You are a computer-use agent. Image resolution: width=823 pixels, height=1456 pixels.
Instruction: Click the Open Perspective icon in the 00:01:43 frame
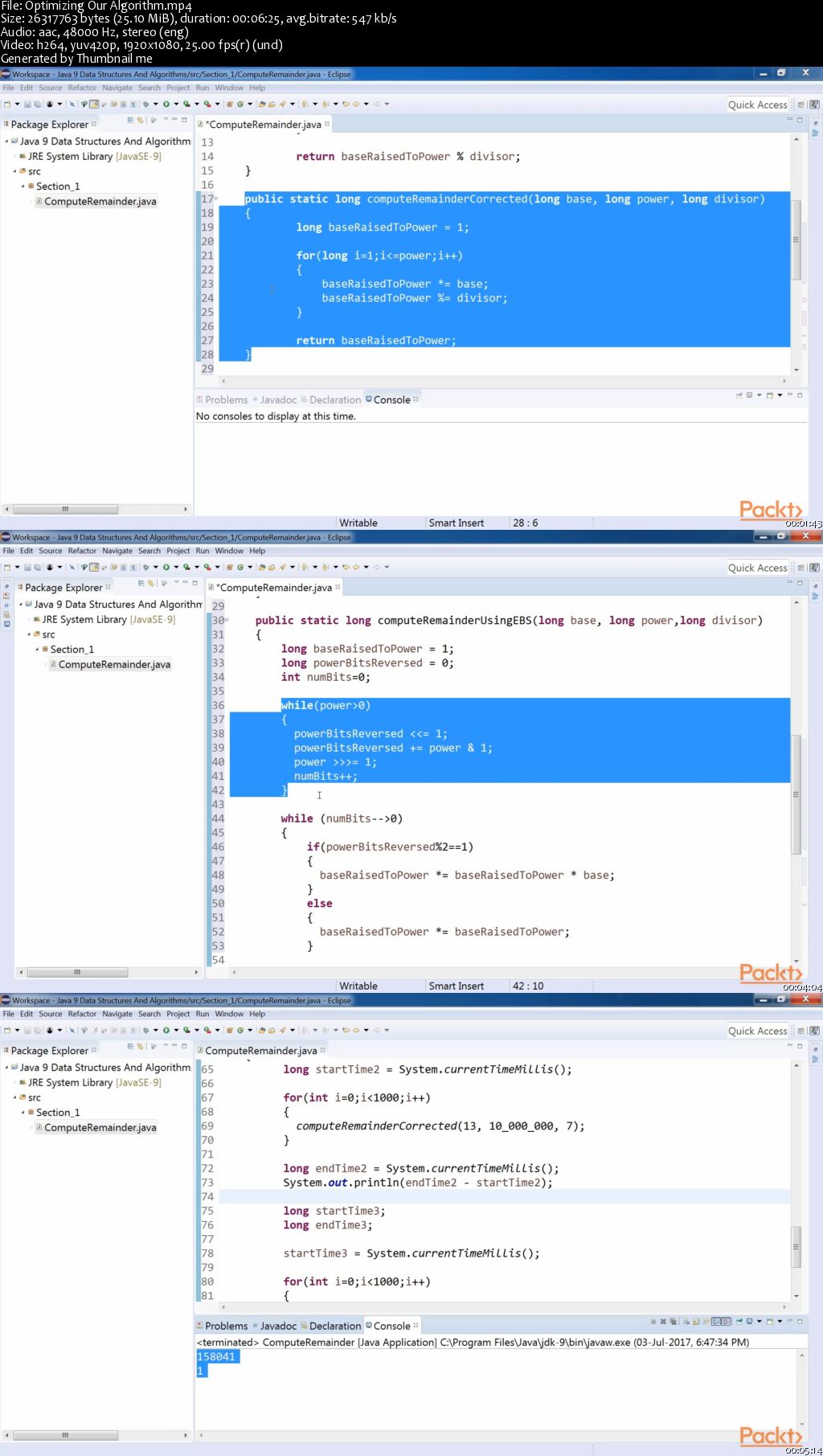pyautogui.click(x=800, y=105)
